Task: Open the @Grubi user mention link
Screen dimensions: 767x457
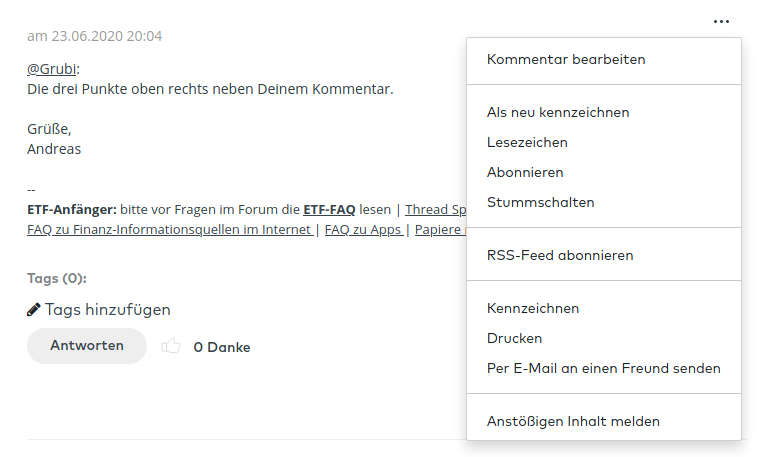Action: point(52,69)
